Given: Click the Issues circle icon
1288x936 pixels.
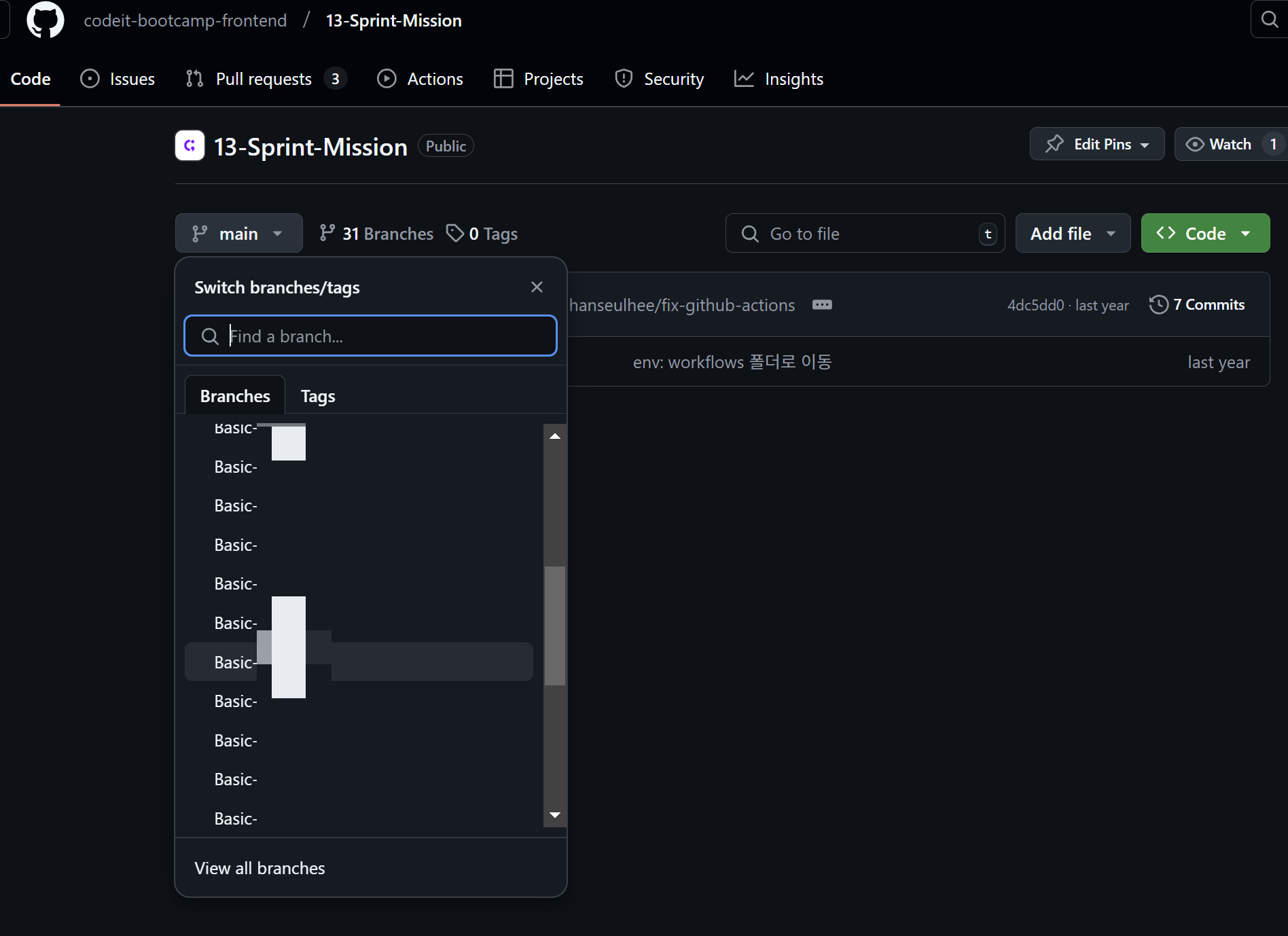Looking at the screenshot, I should pos(90,79).
